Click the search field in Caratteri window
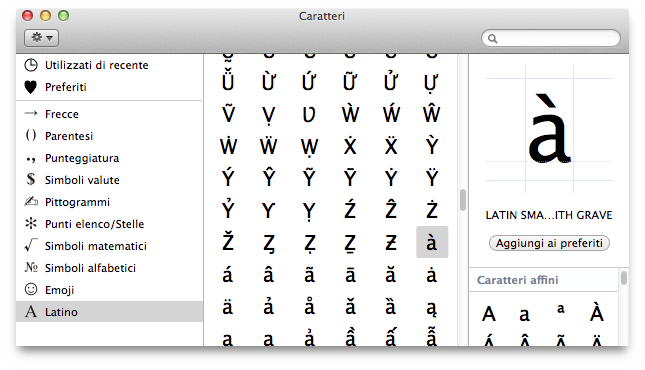The height and width of the screenshot is (370, 645). coord(551,38)
